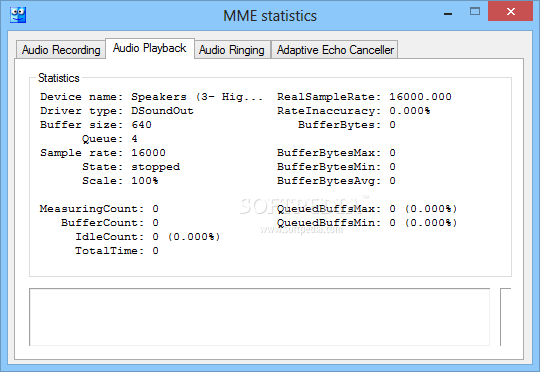Click the MME statistics app icon
The image size is (540, 372).
pos(18,15)
